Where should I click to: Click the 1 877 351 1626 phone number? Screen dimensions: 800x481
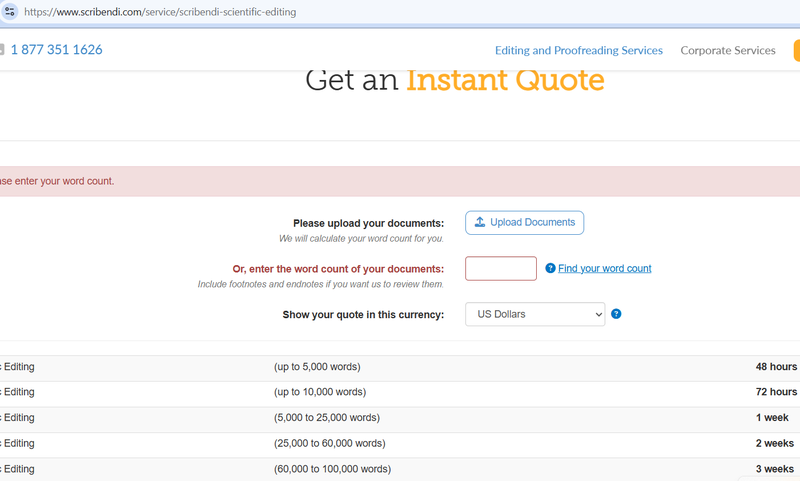click(57, 49)
